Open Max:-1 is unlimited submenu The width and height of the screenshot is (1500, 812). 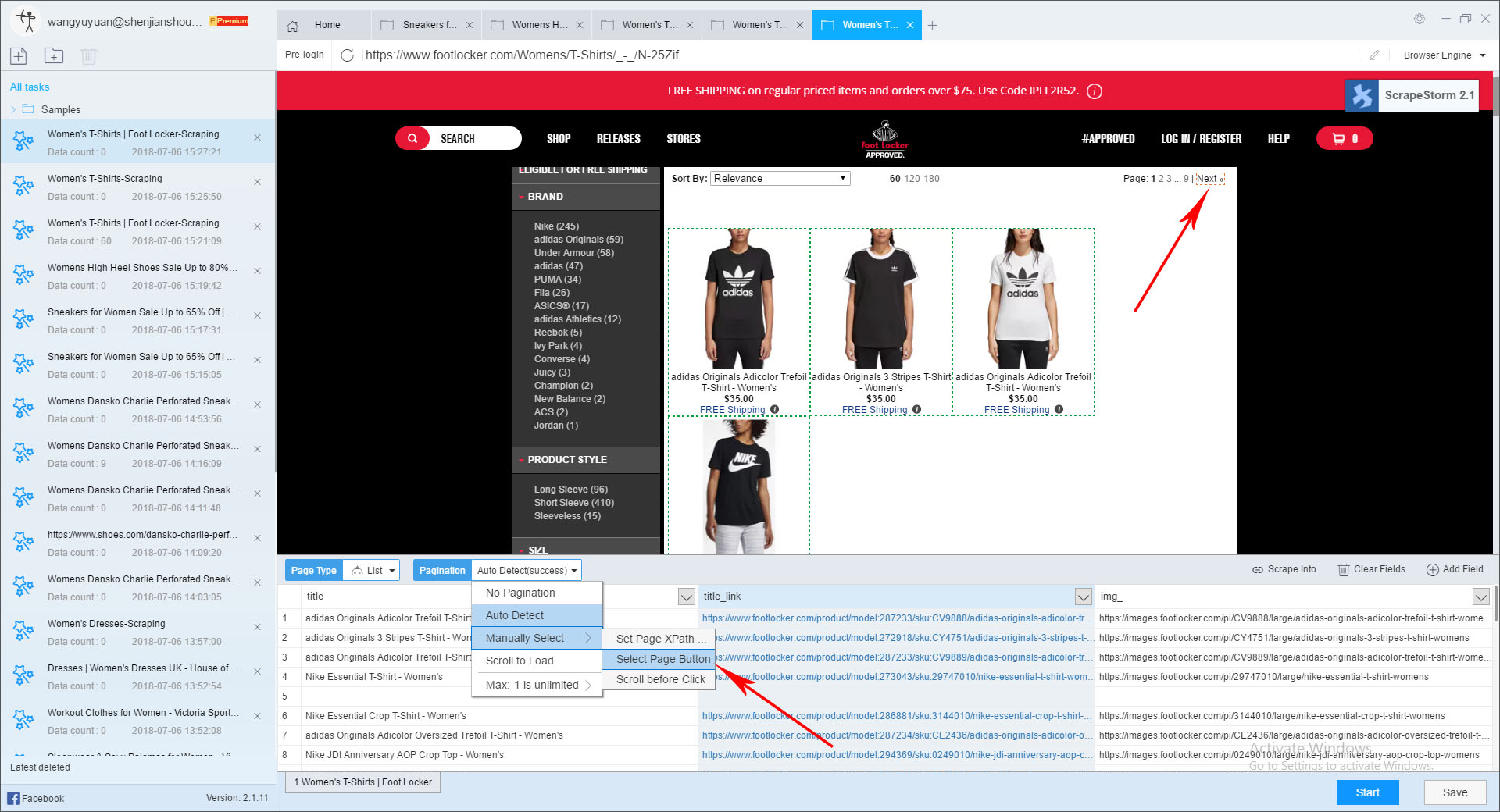[537, 685]
